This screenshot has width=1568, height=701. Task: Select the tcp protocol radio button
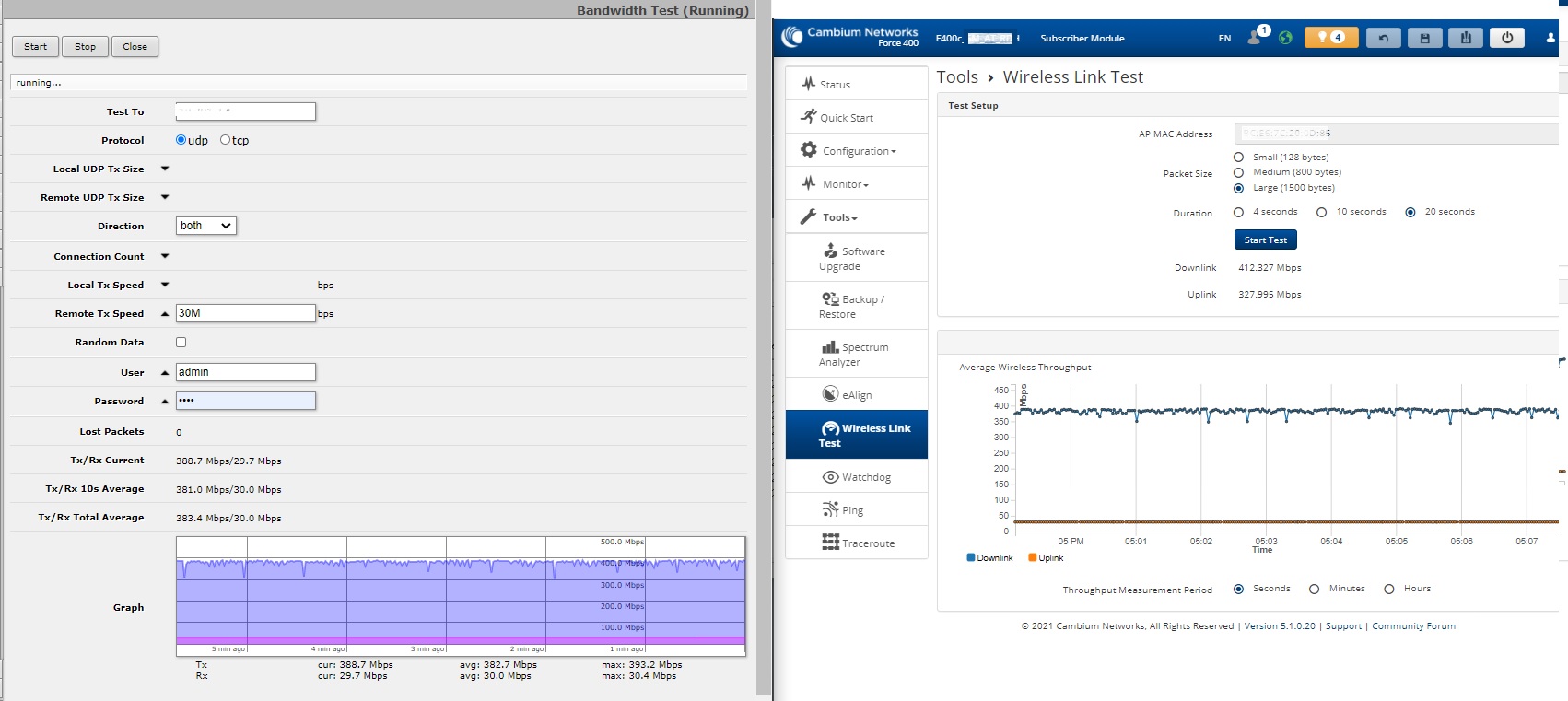tap(226, 140)
